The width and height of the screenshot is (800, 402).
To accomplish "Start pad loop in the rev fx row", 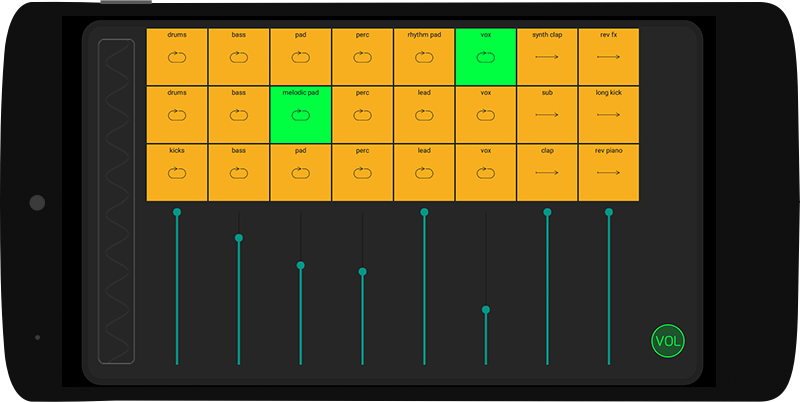I will pos(301,57).
